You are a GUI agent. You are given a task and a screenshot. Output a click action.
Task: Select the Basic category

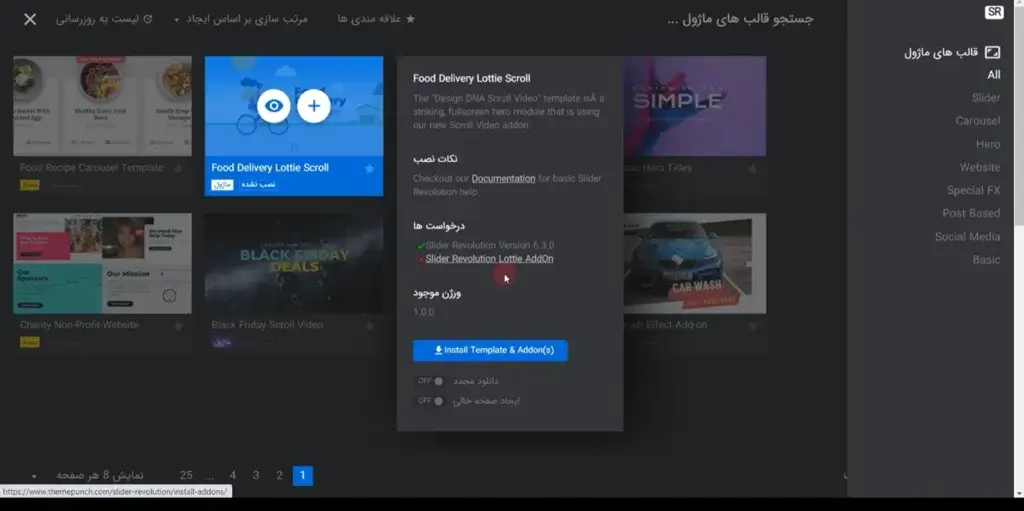click(986, 259)
